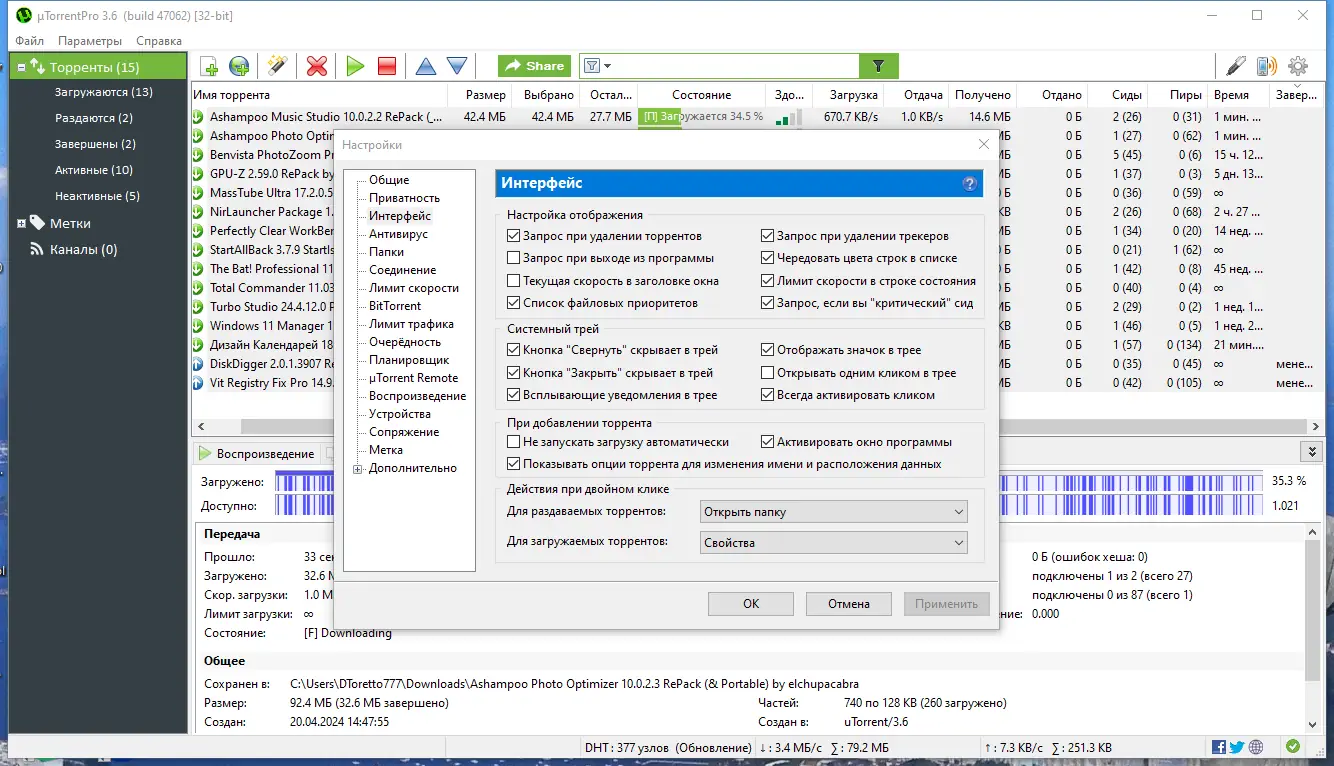Viewport: 1334px width, 766px height.
Task: Move torrent down the queue with blue down arrow
Action: point(457,66)
